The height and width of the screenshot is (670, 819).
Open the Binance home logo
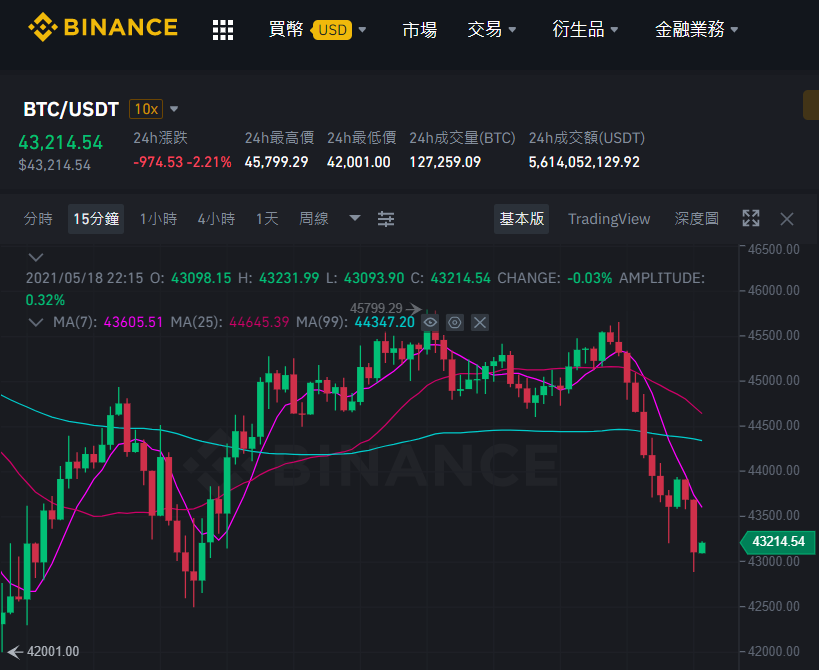(103, 27)
